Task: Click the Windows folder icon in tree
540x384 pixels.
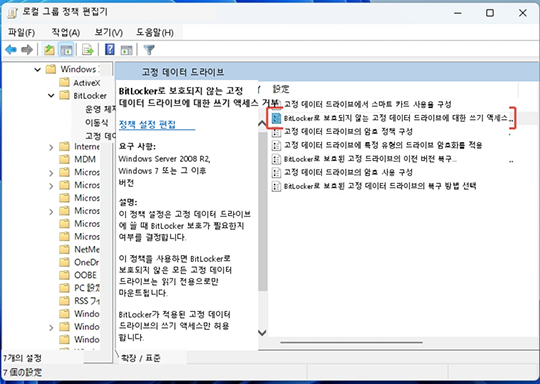Action: pos(51,69)
